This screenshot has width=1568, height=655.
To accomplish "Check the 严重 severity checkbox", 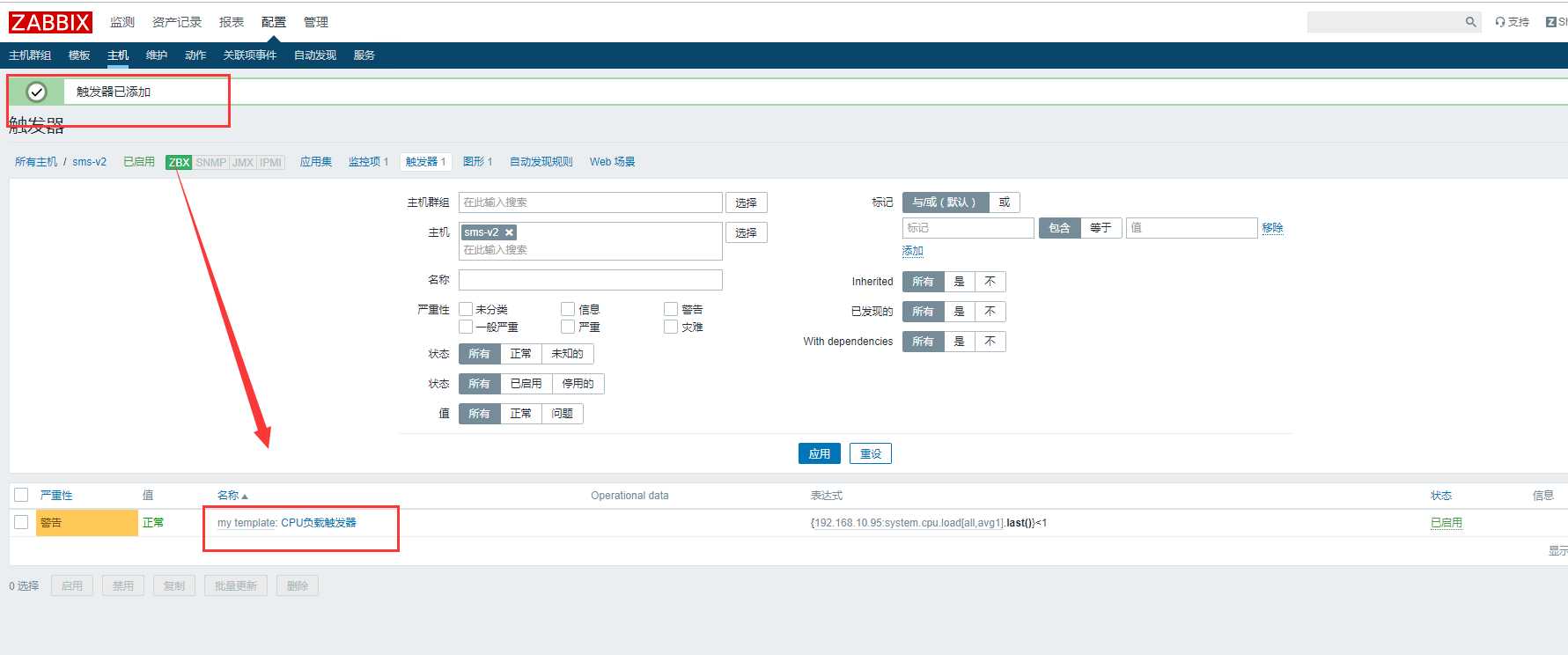I will [568, 327].
